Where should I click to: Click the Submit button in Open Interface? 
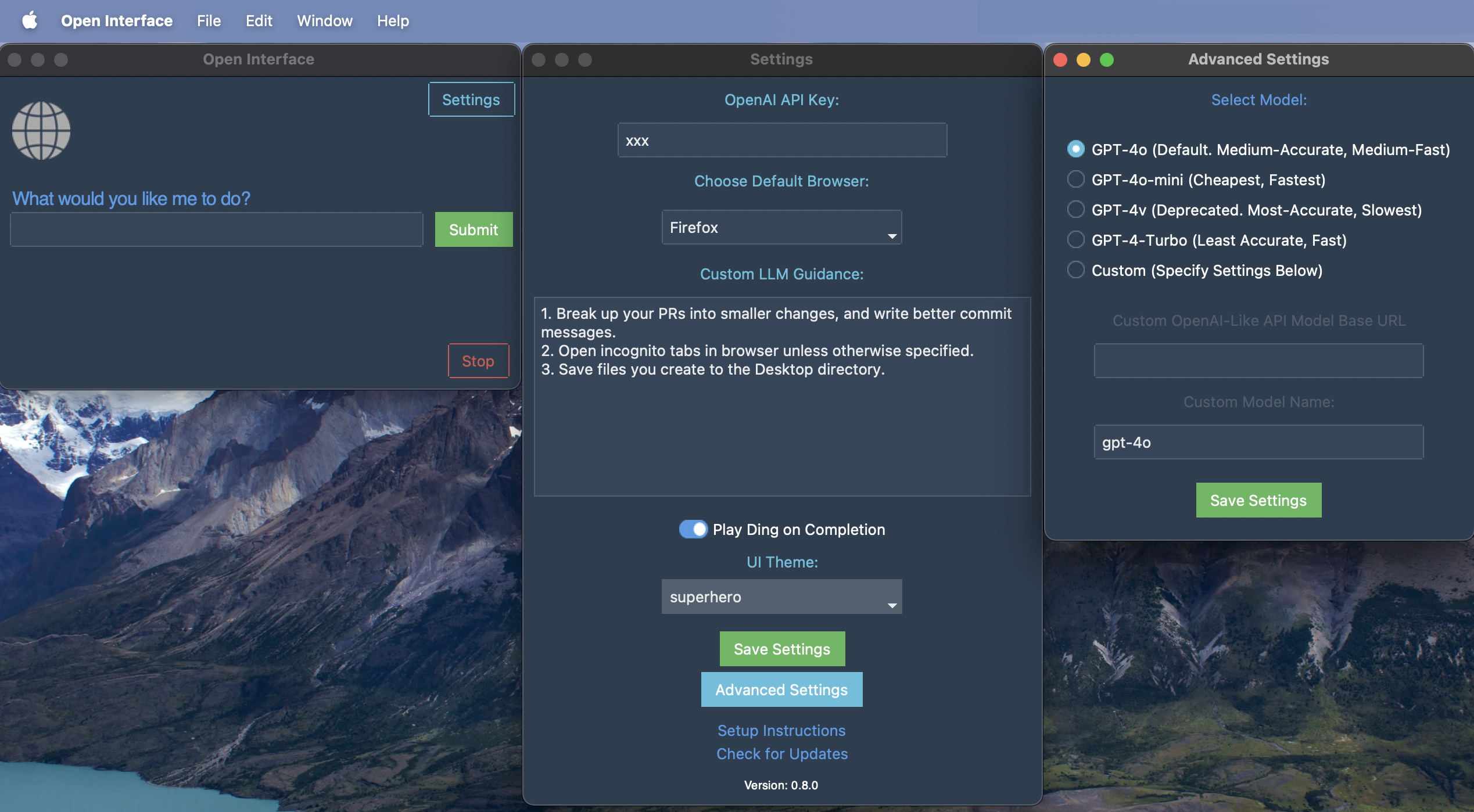(473, 229)
